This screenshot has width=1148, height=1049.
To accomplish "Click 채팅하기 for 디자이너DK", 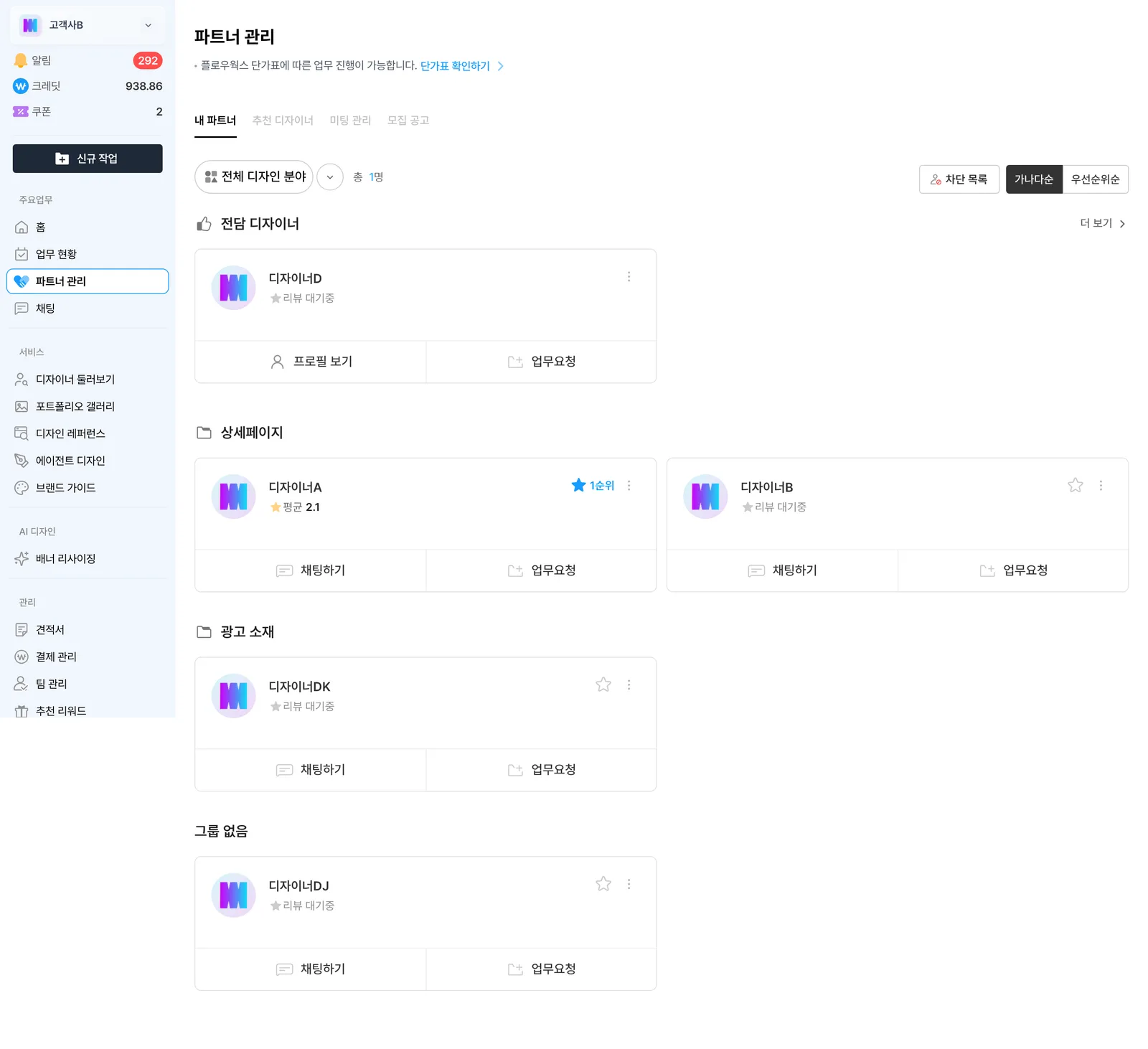I will (311, 770).
